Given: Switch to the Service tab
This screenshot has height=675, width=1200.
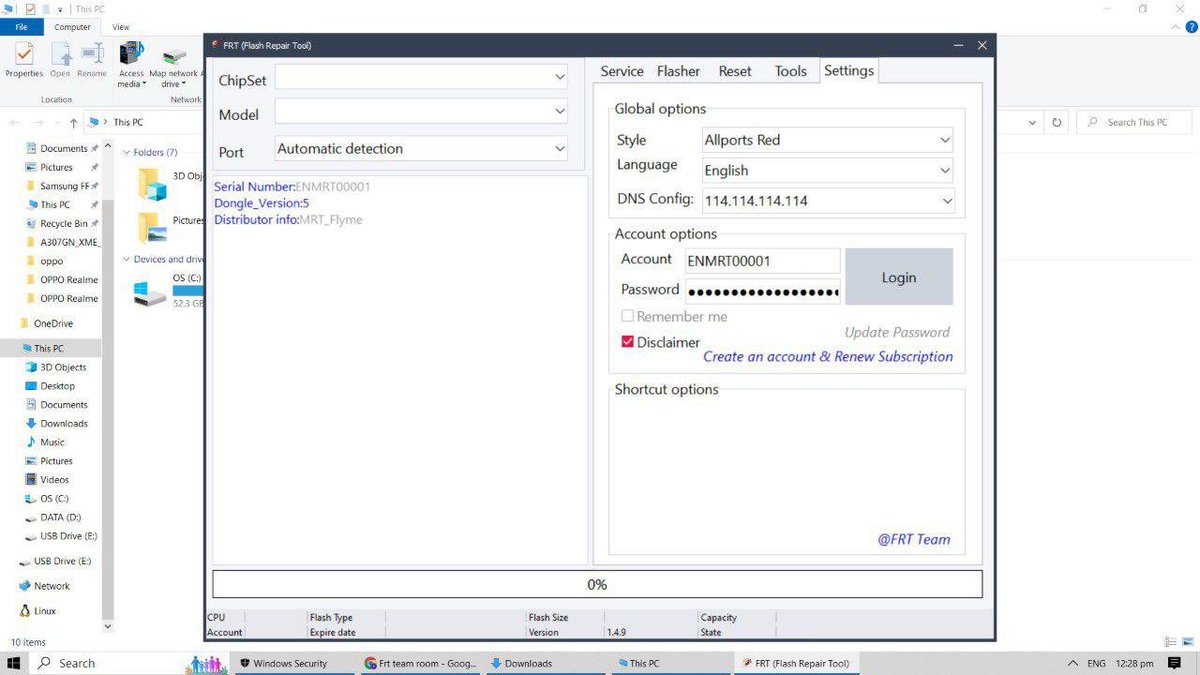Looking at the screenshot, I should [622, 71].
